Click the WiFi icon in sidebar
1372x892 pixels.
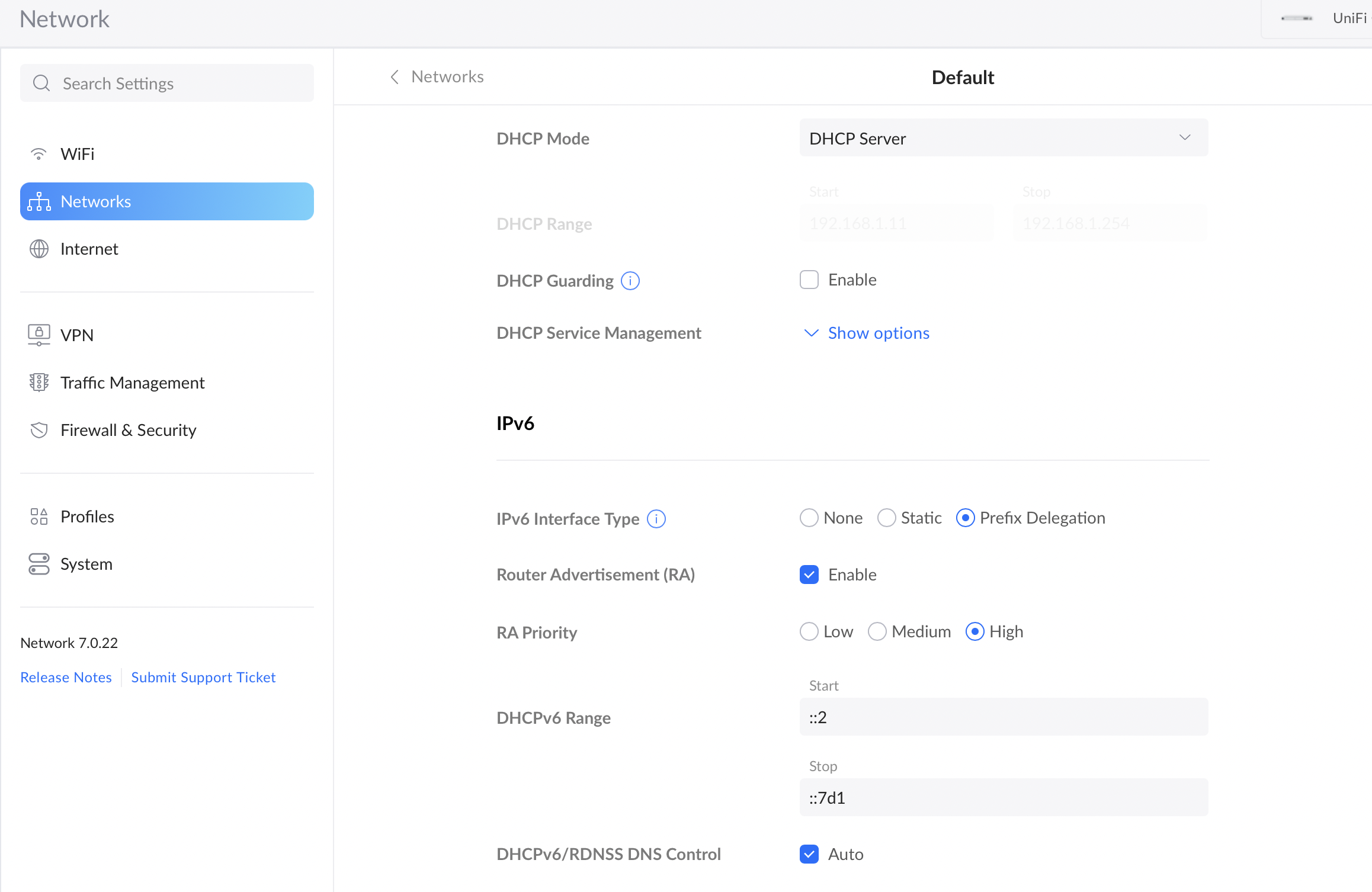pyautogui.click(x=39, y=154)
